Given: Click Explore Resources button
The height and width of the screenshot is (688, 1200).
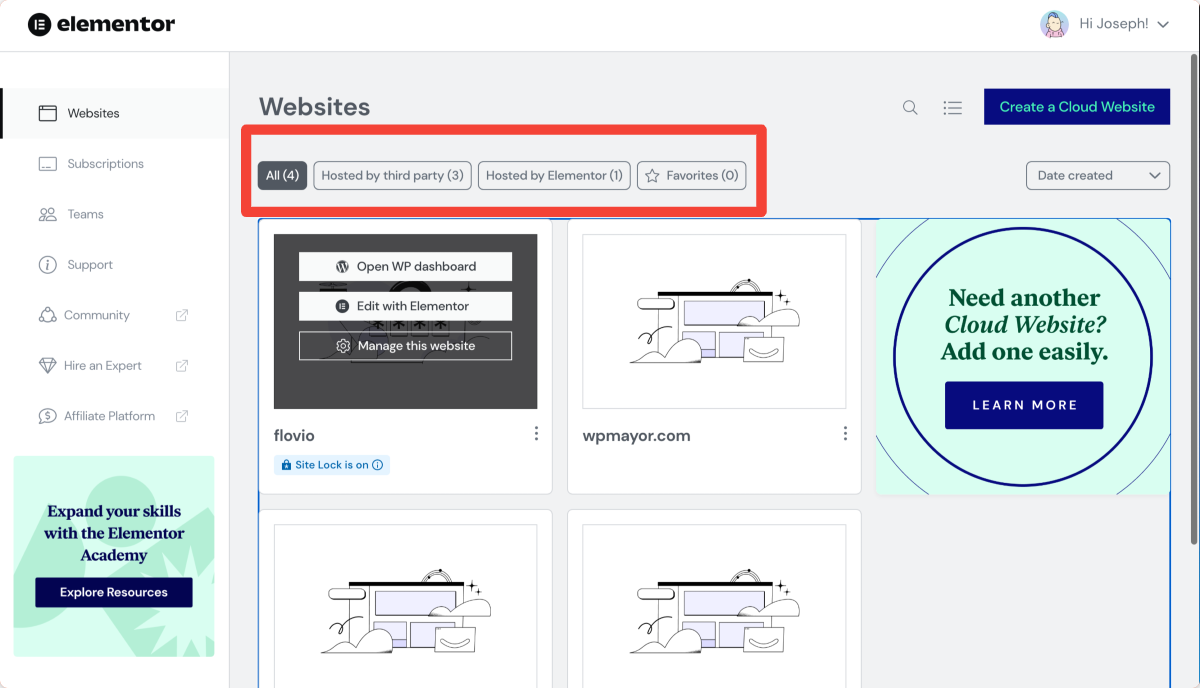Looking at the screenshot, I should (x=114, y=592).
